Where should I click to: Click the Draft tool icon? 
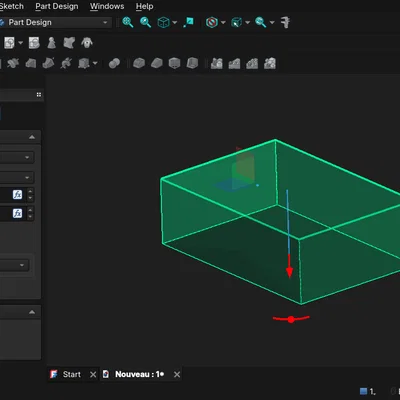pos(175,63)
